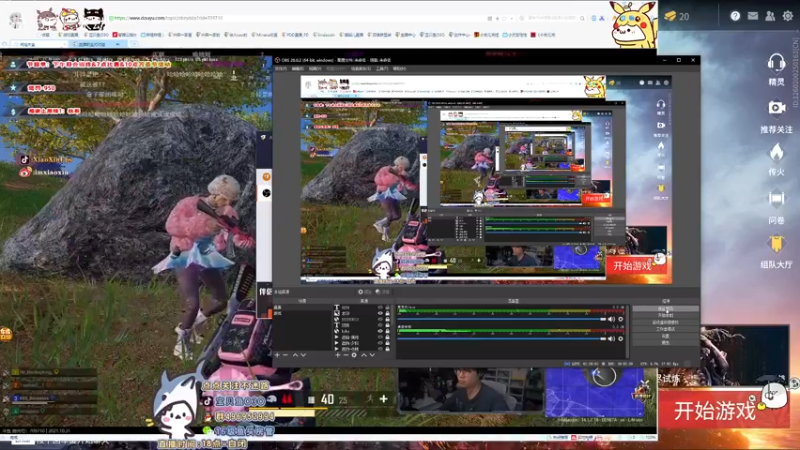Toggle visibility eye of fourth OBS source
The height and width of the screenshot is (450, 800).
[380, 325]
